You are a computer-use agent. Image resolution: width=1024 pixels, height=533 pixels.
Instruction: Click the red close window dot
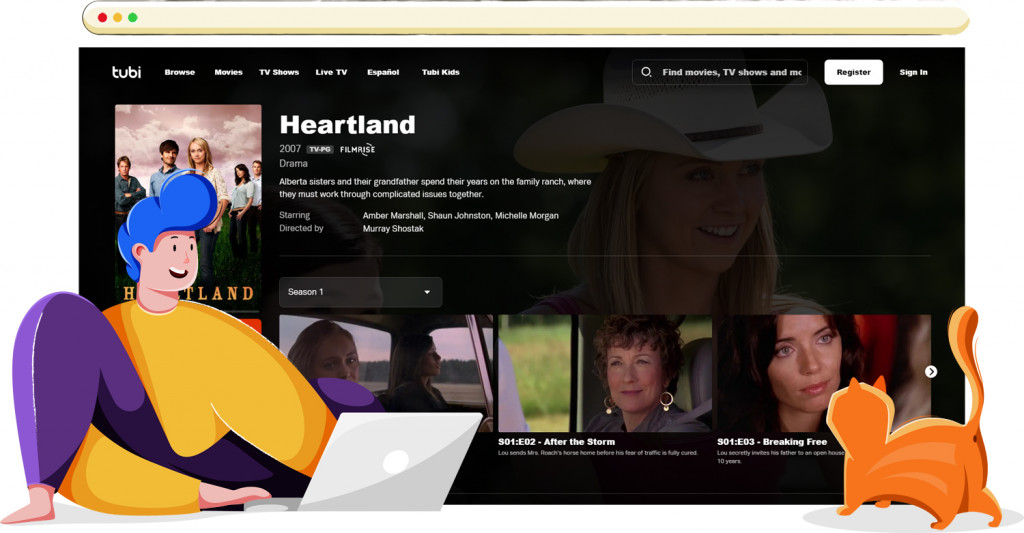(103, 18)
